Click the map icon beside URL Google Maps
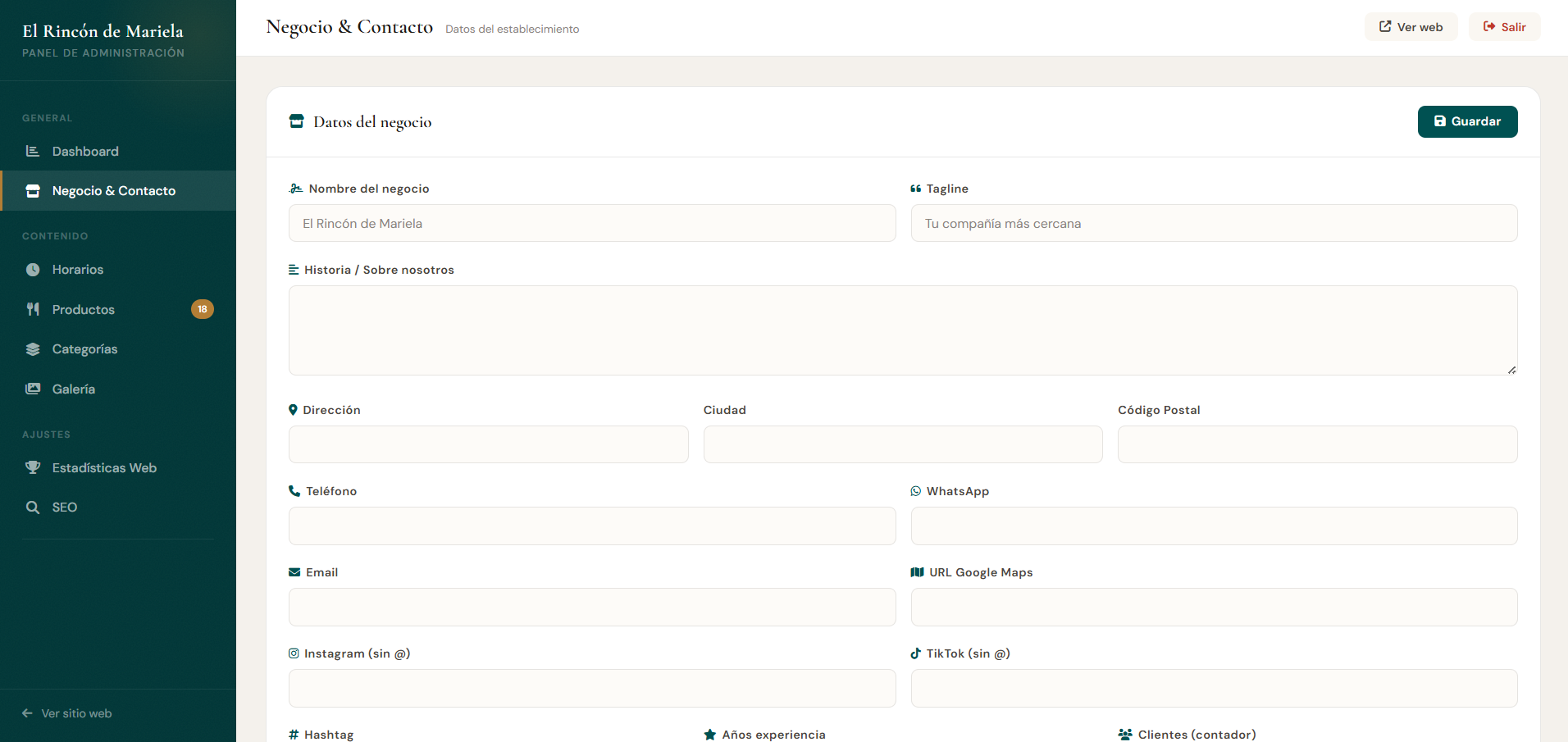The height and width of the screenshot is (742, 1568). [x=918, y=572]
